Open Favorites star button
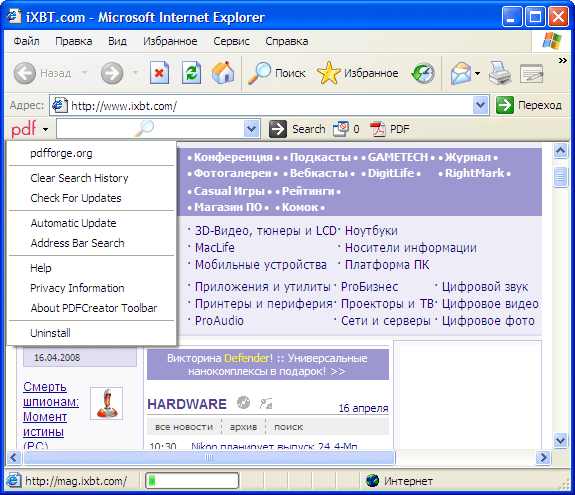Viewport: 575px width, 495px height. [x=328, y=73]
